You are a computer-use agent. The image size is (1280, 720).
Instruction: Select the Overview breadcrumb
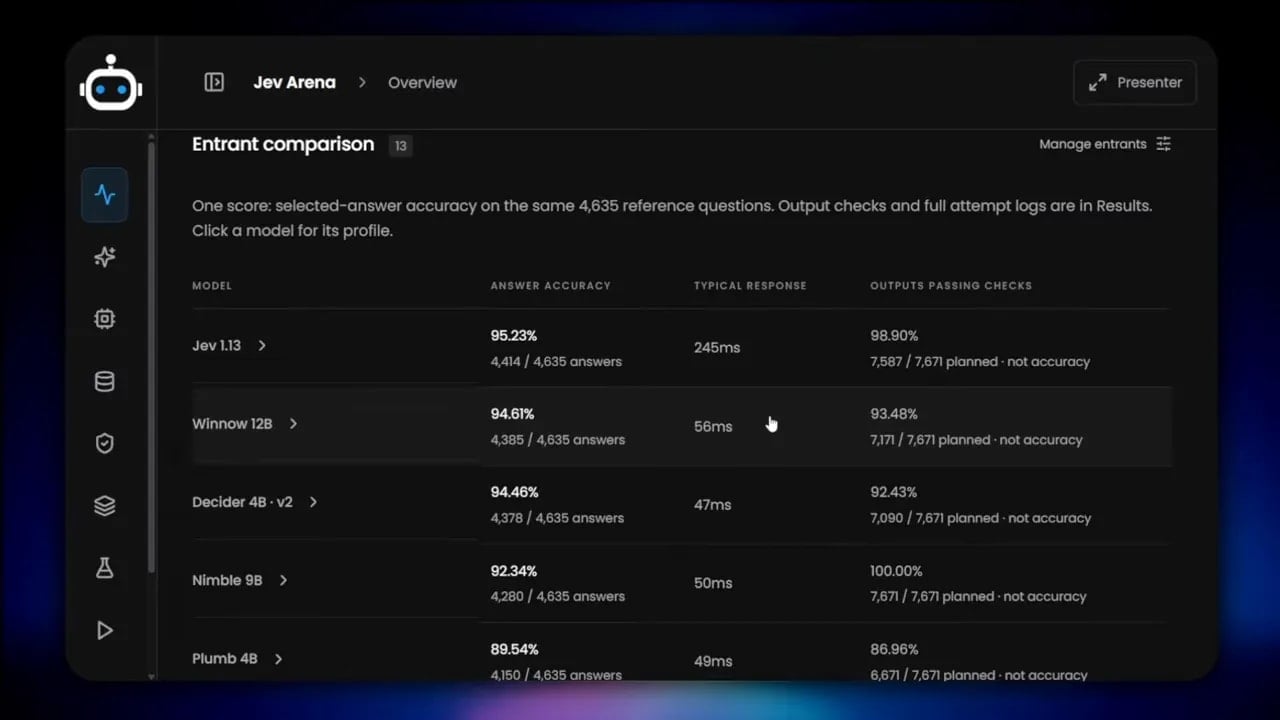coord(422,82)
